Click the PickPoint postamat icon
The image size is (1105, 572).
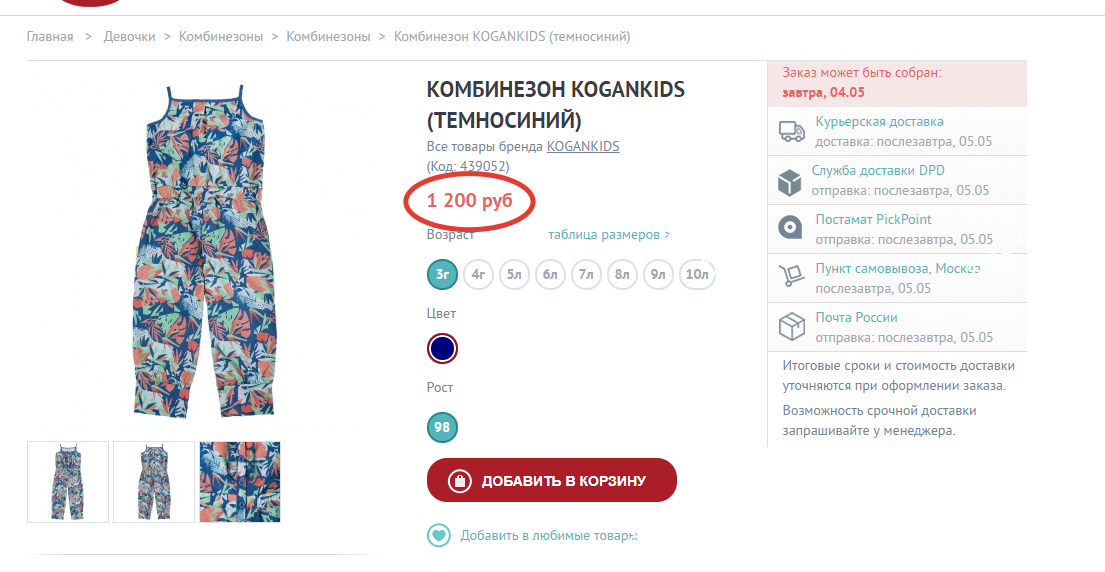(x=790, y=228)
